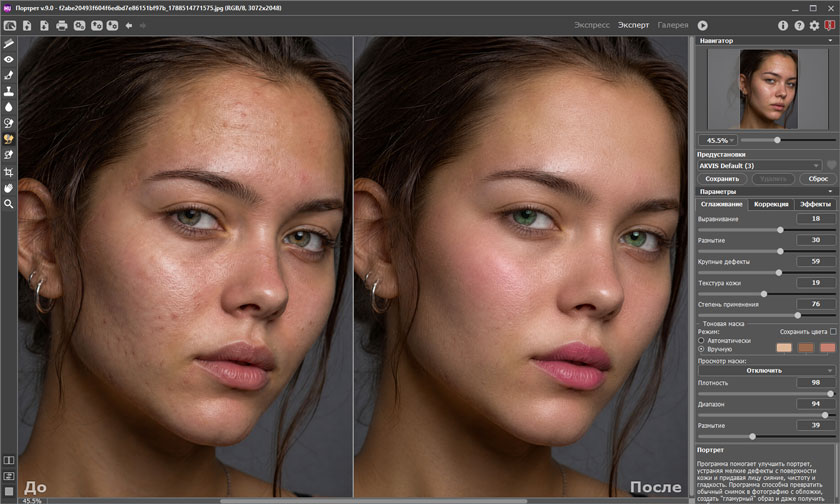Image resolution: width=840 pixels, height=504 pixels.
Task: Select the eye tool in toolbox
Action: 9,59
